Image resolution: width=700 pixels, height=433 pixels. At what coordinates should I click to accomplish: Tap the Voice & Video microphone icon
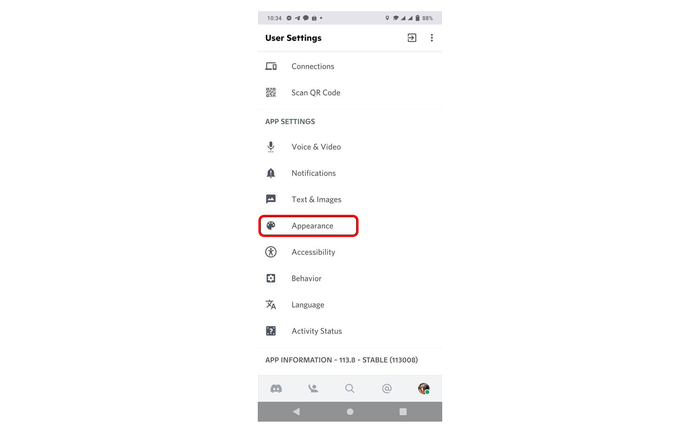pos(271,147)
